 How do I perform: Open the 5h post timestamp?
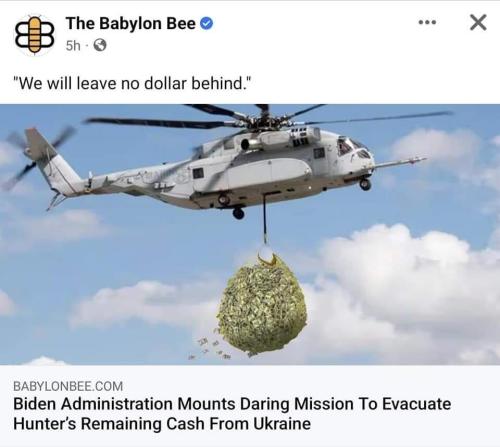[x=73, y=45]
